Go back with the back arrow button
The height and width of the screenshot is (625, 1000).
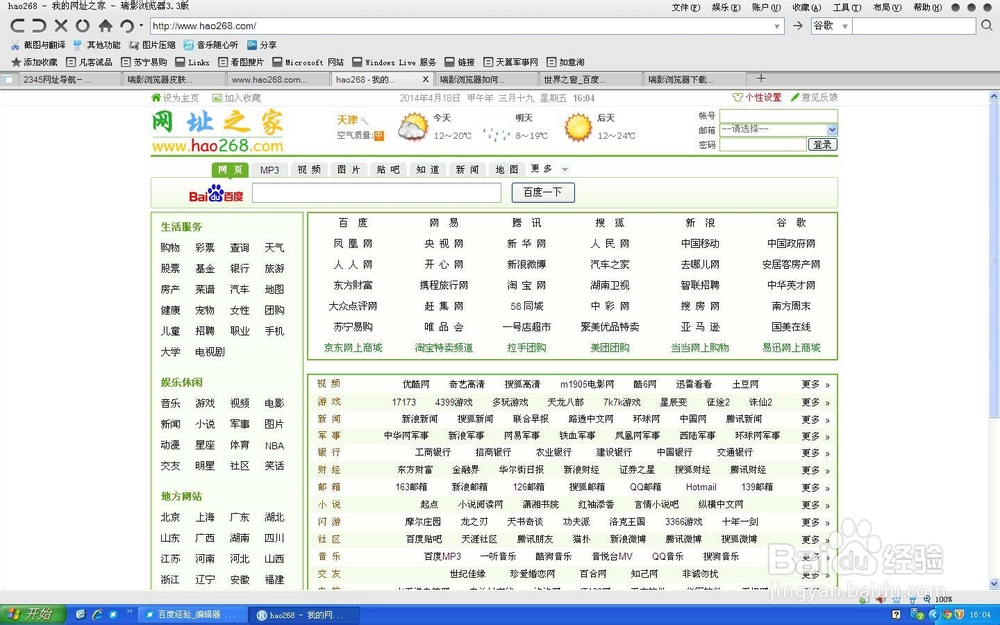click(17, 26)
